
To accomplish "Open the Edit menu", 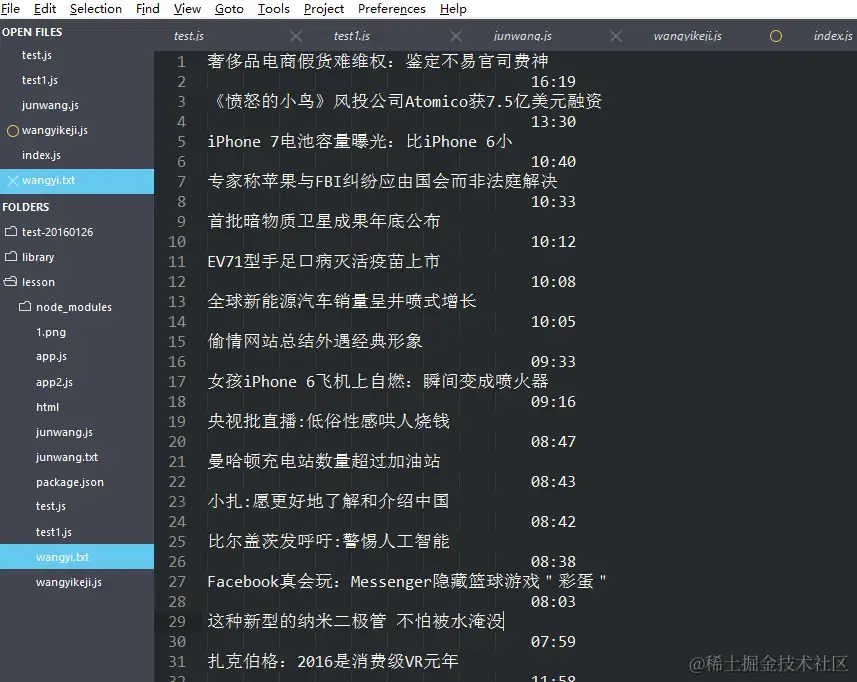I will pyautogui.click(x=45, y=9).
